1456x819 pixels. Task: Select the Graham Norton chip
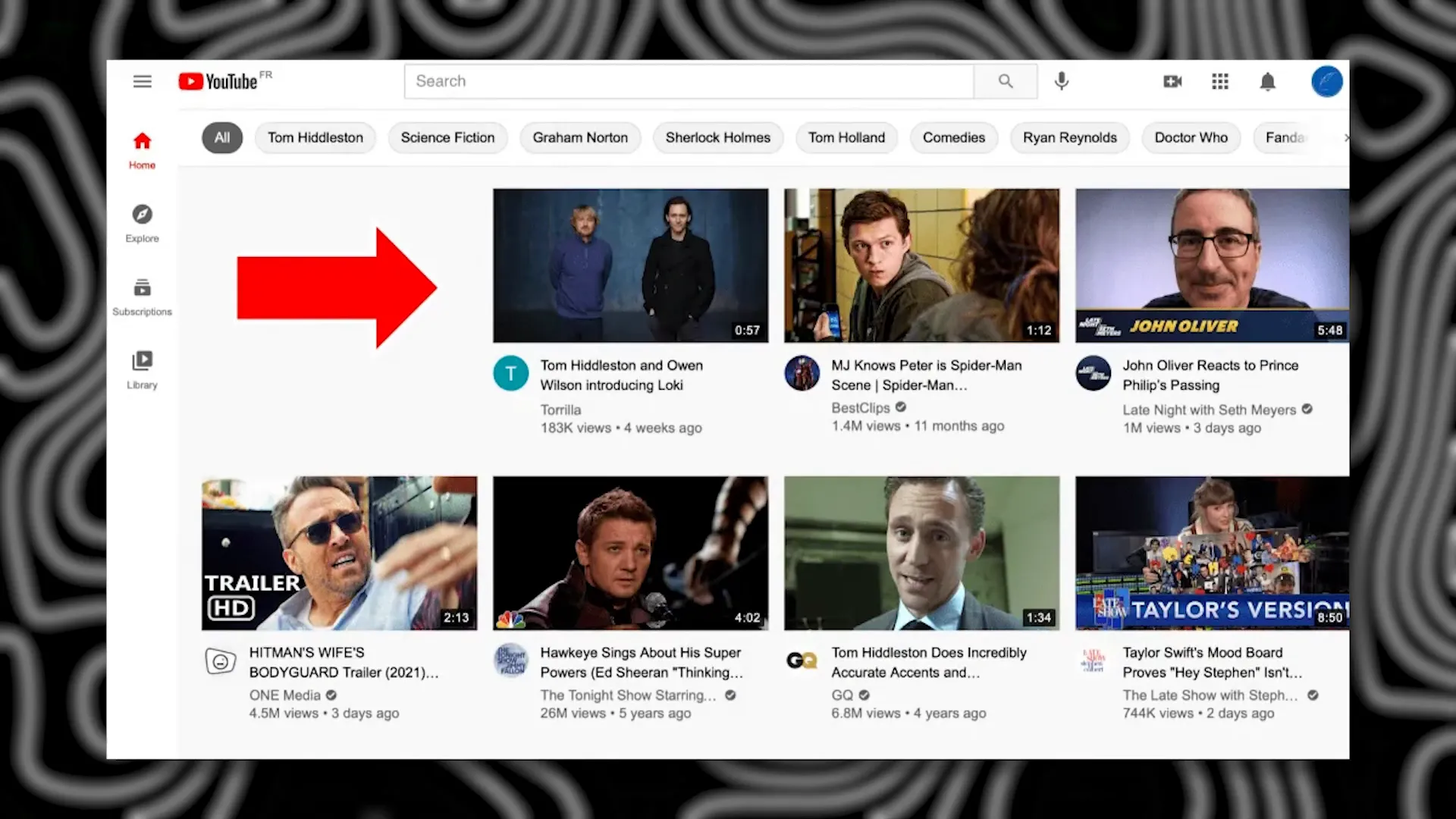click(580, 137)
